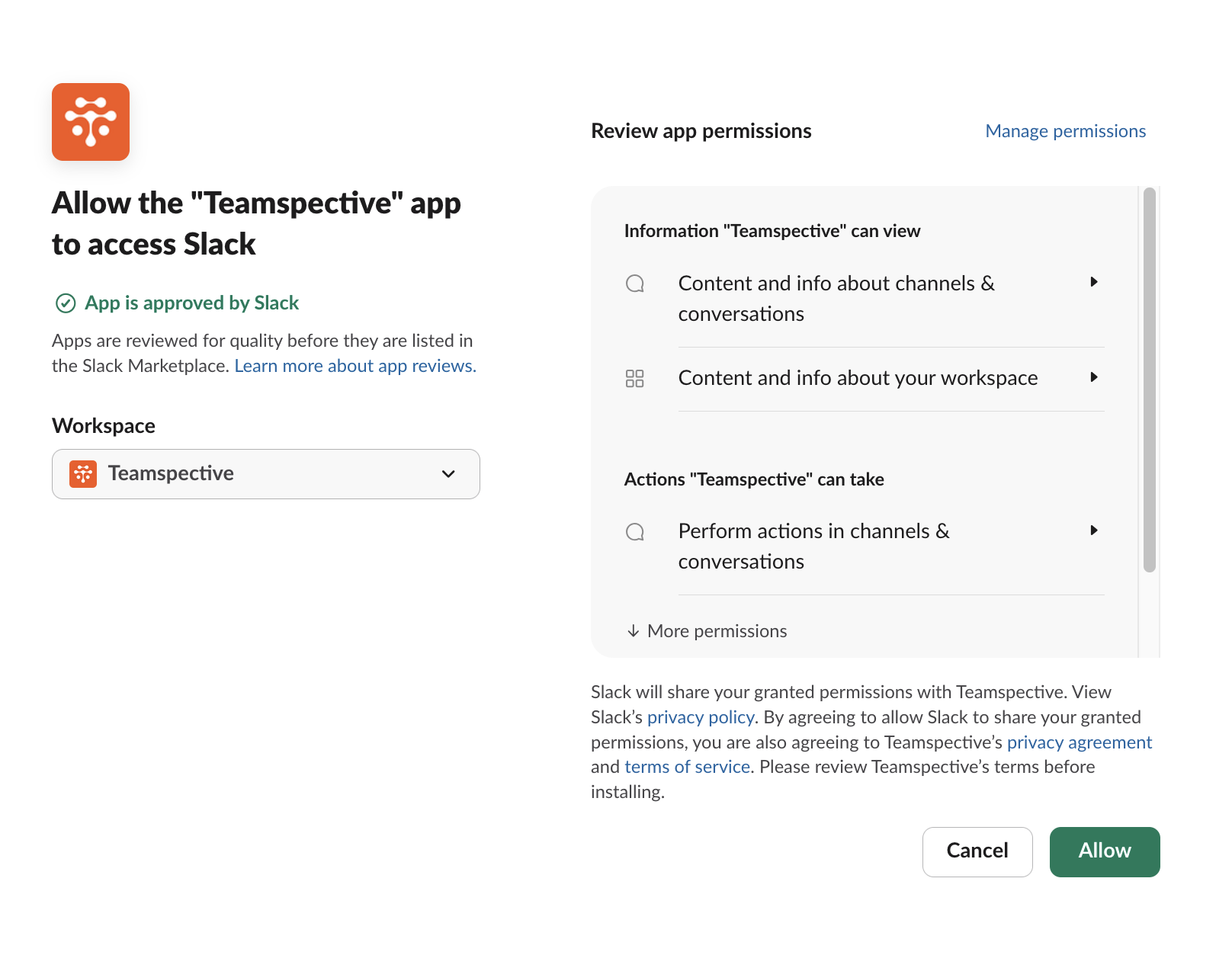Expand Perform actions in channels & conversations
The width and height of the screenshot is (1232, 968).
click(x=1095, y=530)
